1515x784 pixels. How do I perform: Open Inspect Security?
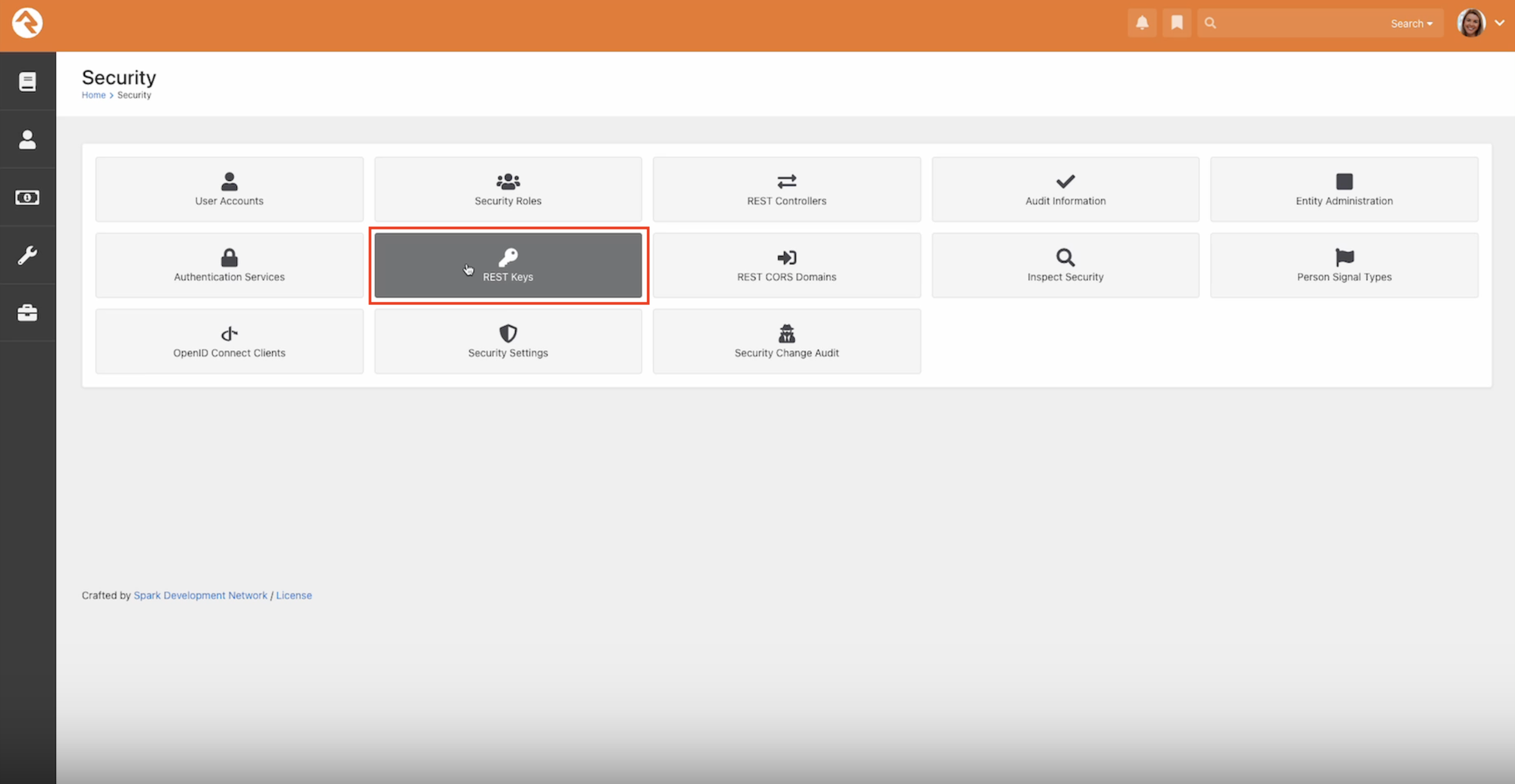click(1065, 266)
